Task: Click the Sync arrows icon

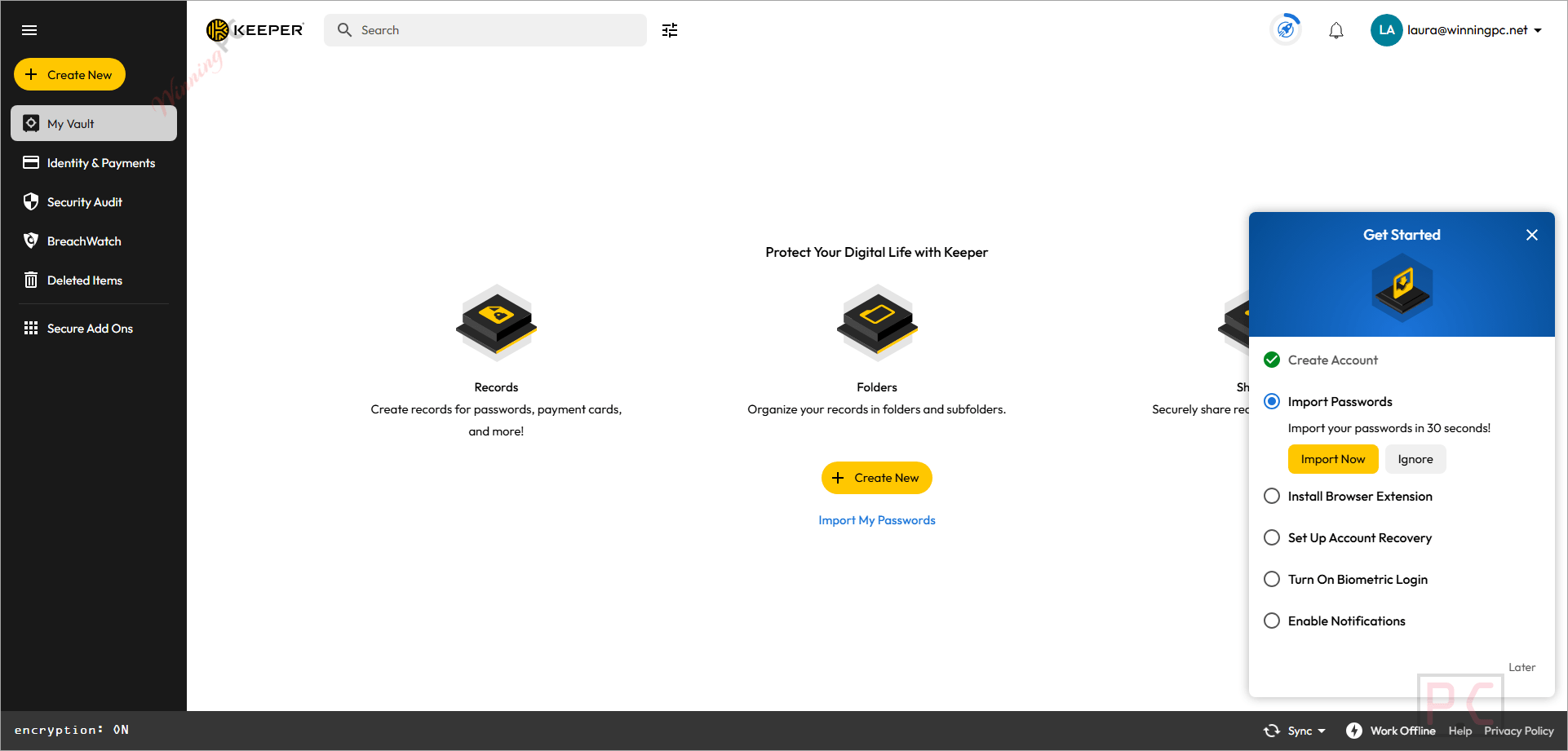Action: coord(1272,731)
